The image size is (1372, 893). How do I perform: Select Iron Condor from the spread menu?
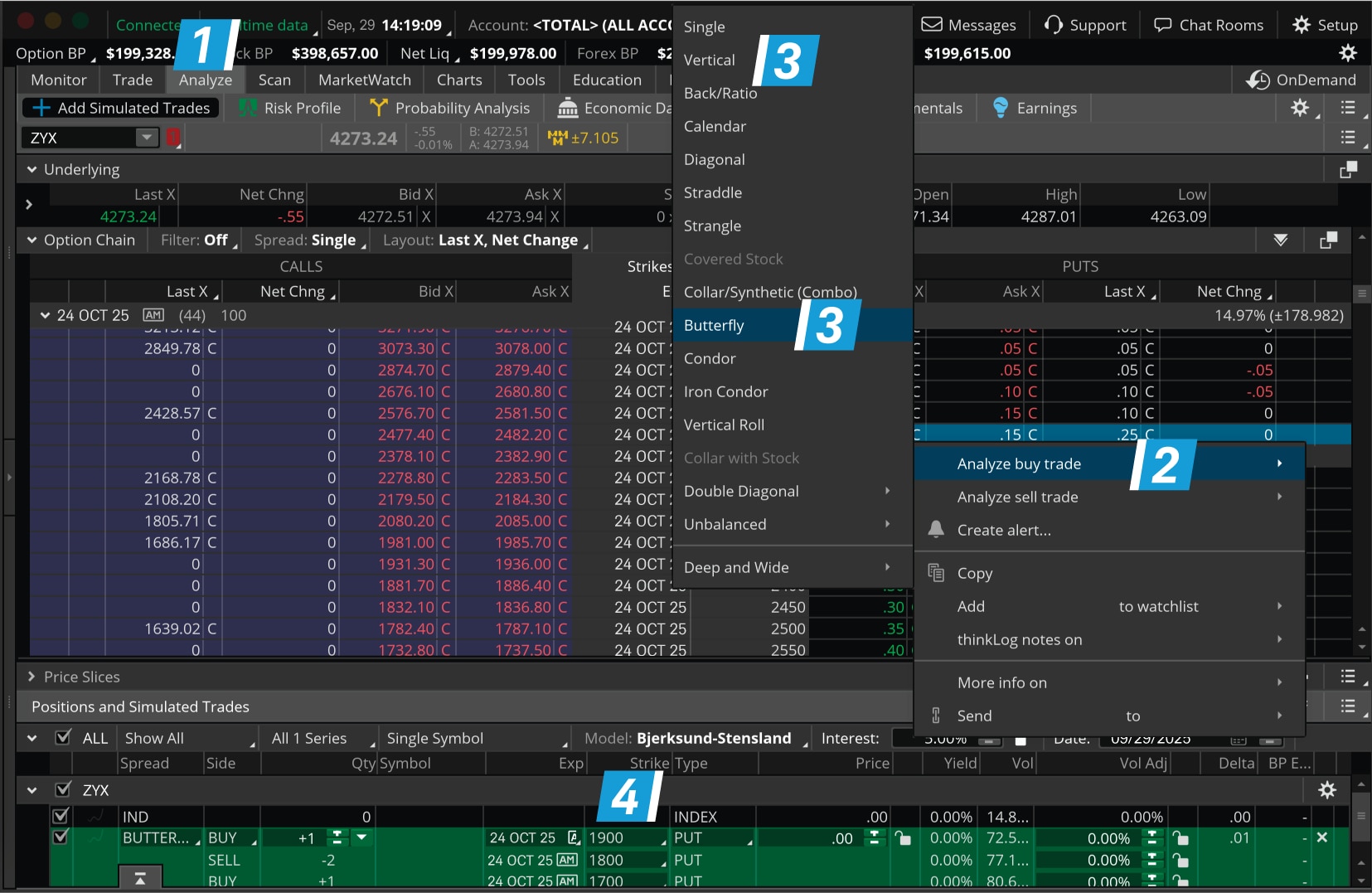(726, 391)
